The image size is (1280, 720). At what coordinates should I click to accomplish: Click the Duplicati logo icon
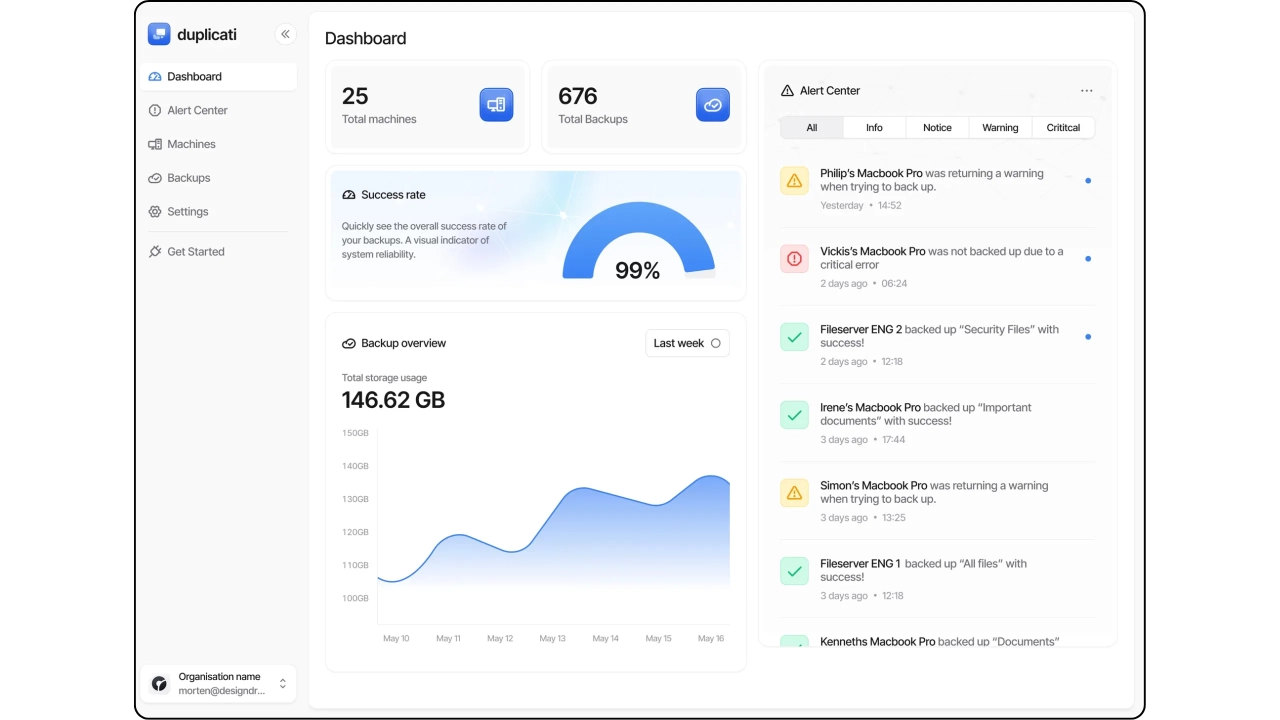159,34
